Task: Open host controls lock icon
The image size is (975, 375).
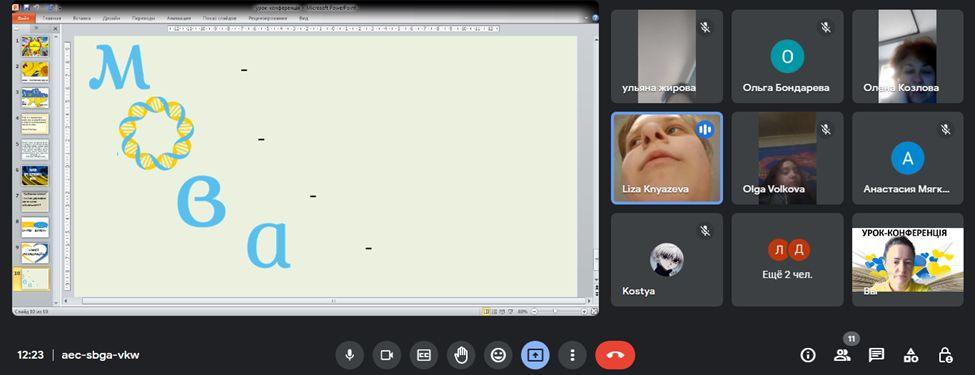Action: pyautogui.click(x=945, y=355)
